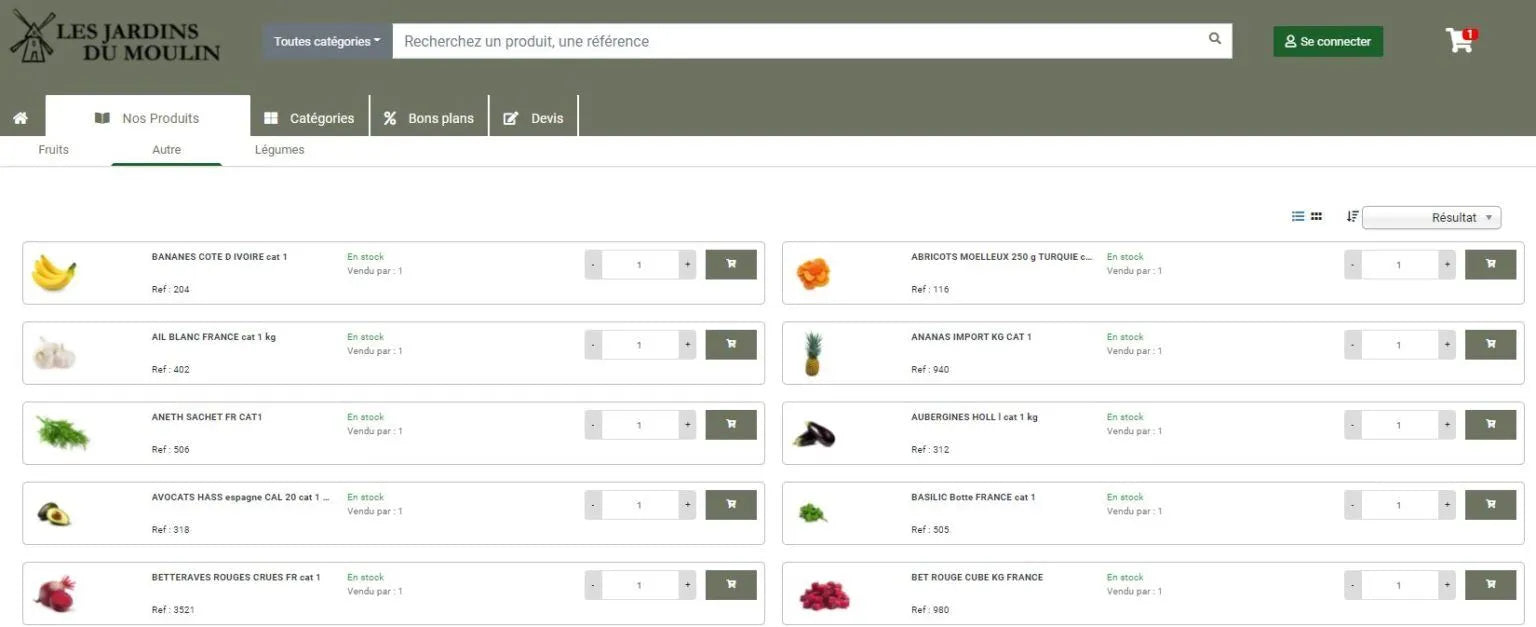Open the Devis tab
This screenshot has width=1536, height=627.
[534, 118]
